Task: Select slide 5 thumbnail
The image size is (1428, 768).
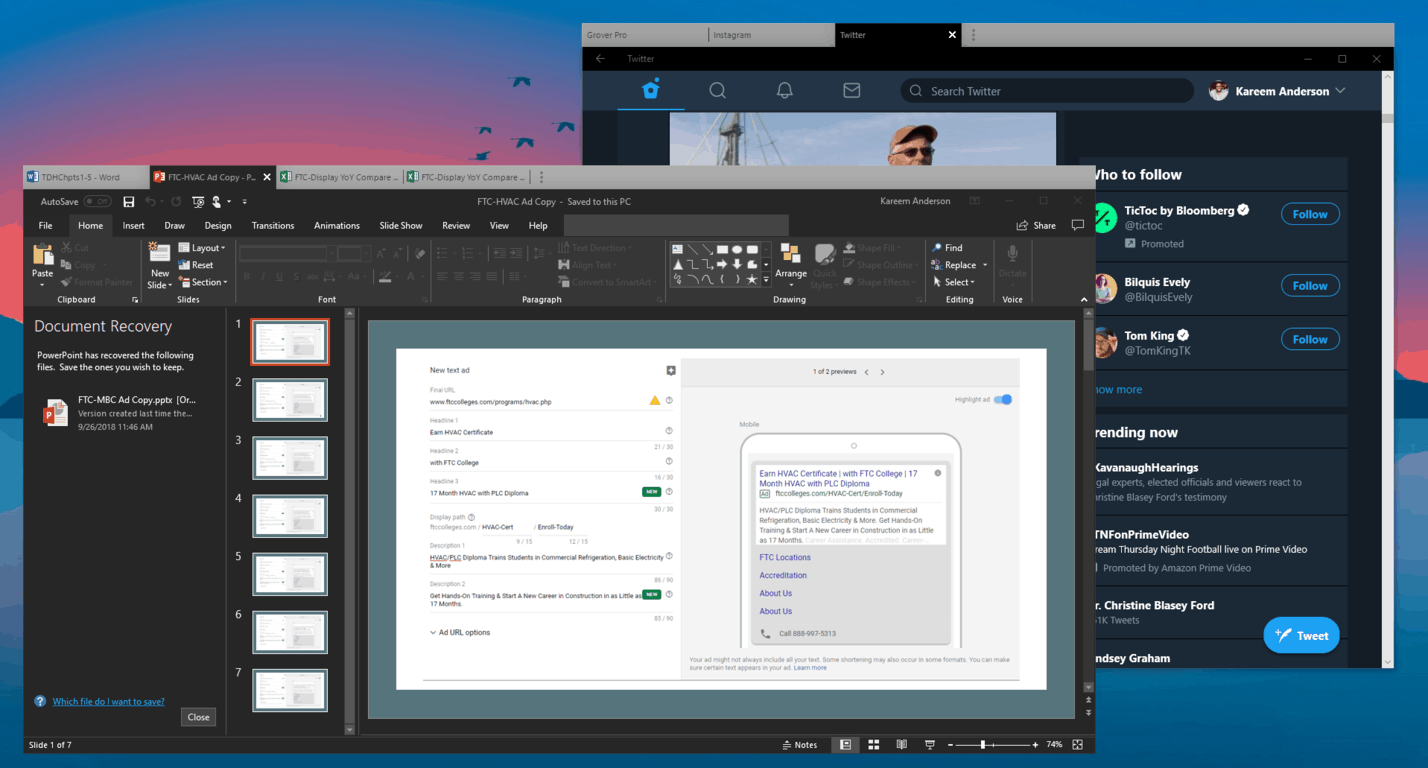Action: click(x=290, y=574)
